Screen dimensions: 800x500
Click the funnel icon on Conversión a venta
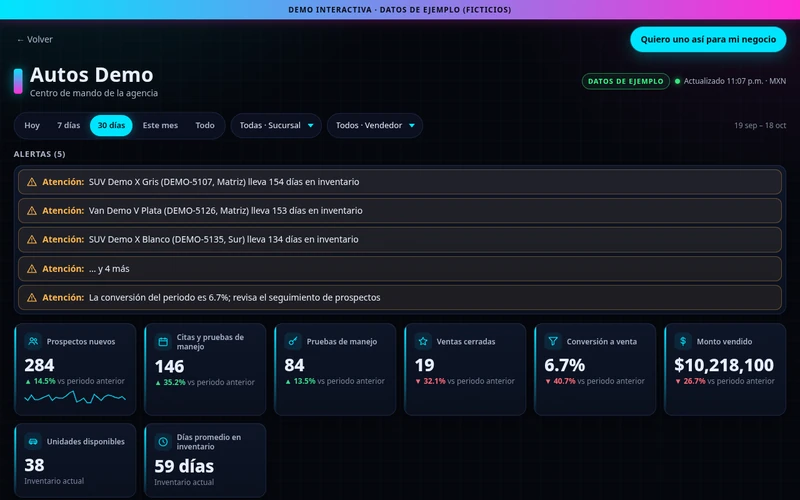click(553, 341)
